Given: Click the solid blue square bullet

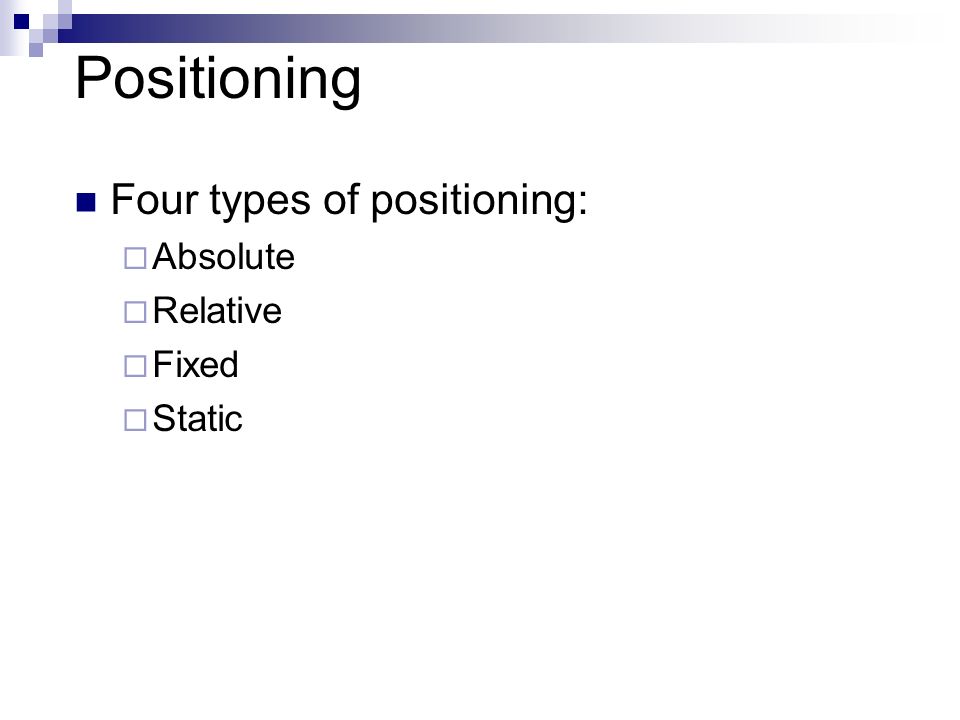Looking at the screenshot, I should click(86, 202).
